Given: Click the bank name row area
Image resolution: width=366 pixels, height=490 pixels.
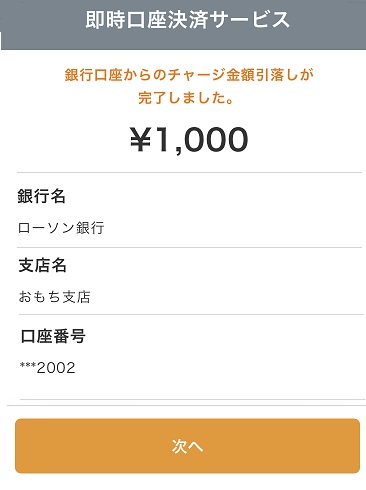Looking at the screenshot, I should point(189,210).
